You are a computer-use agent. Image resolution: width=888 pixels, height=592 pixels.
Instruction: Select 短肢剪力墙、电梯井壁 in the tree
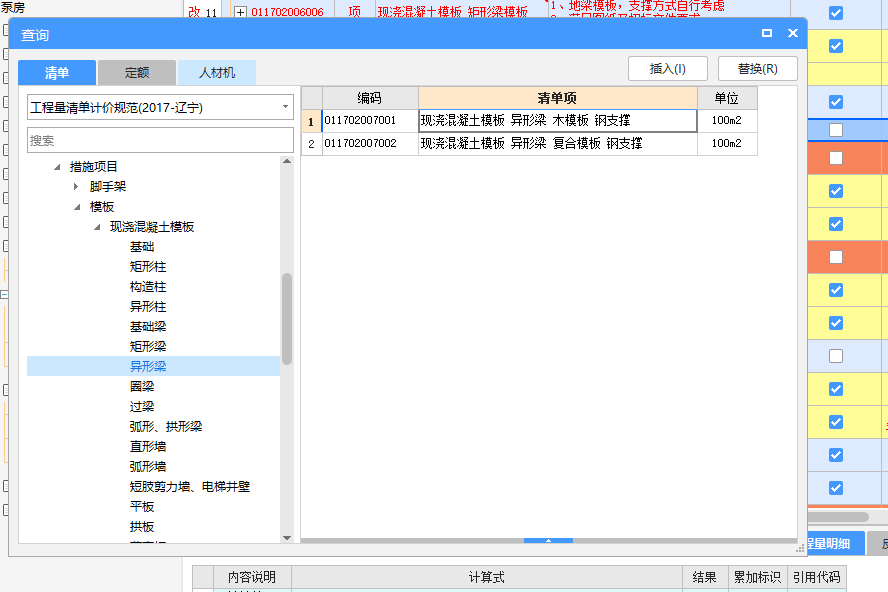190,486
